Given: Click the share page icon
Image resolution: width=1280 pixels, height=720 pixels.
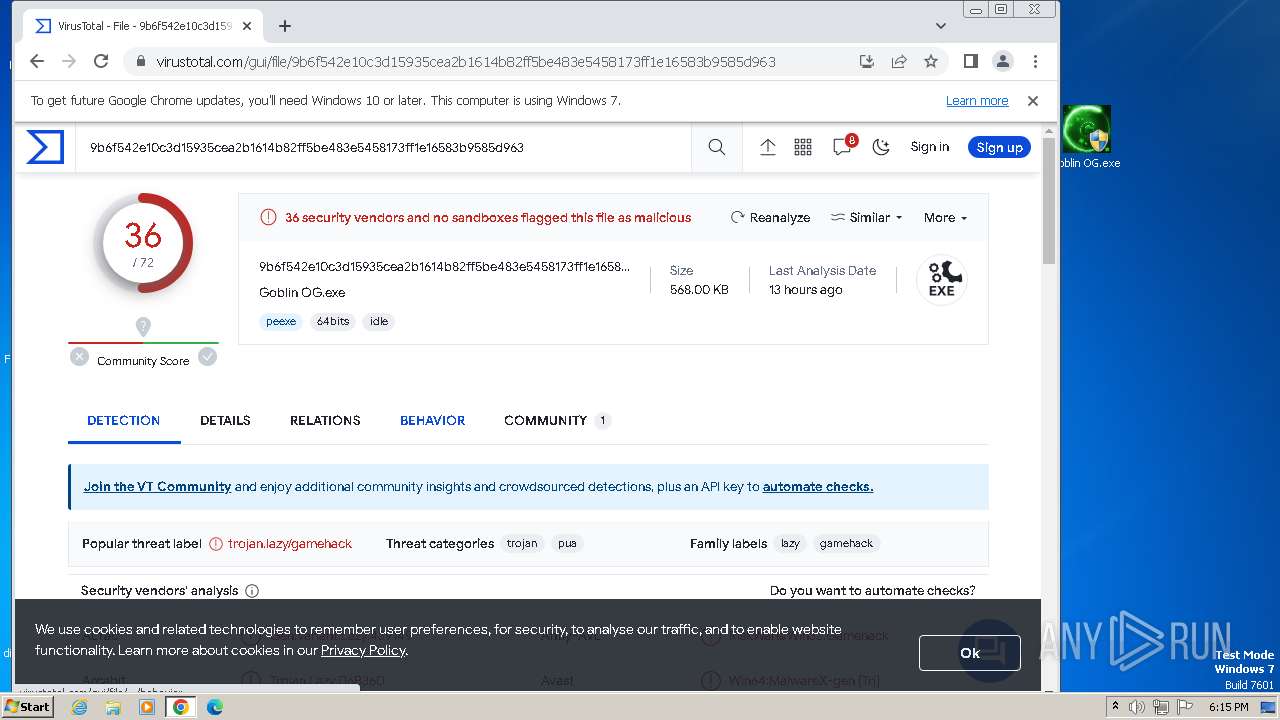Looking at the screenshot, I should tap(899, 61).
